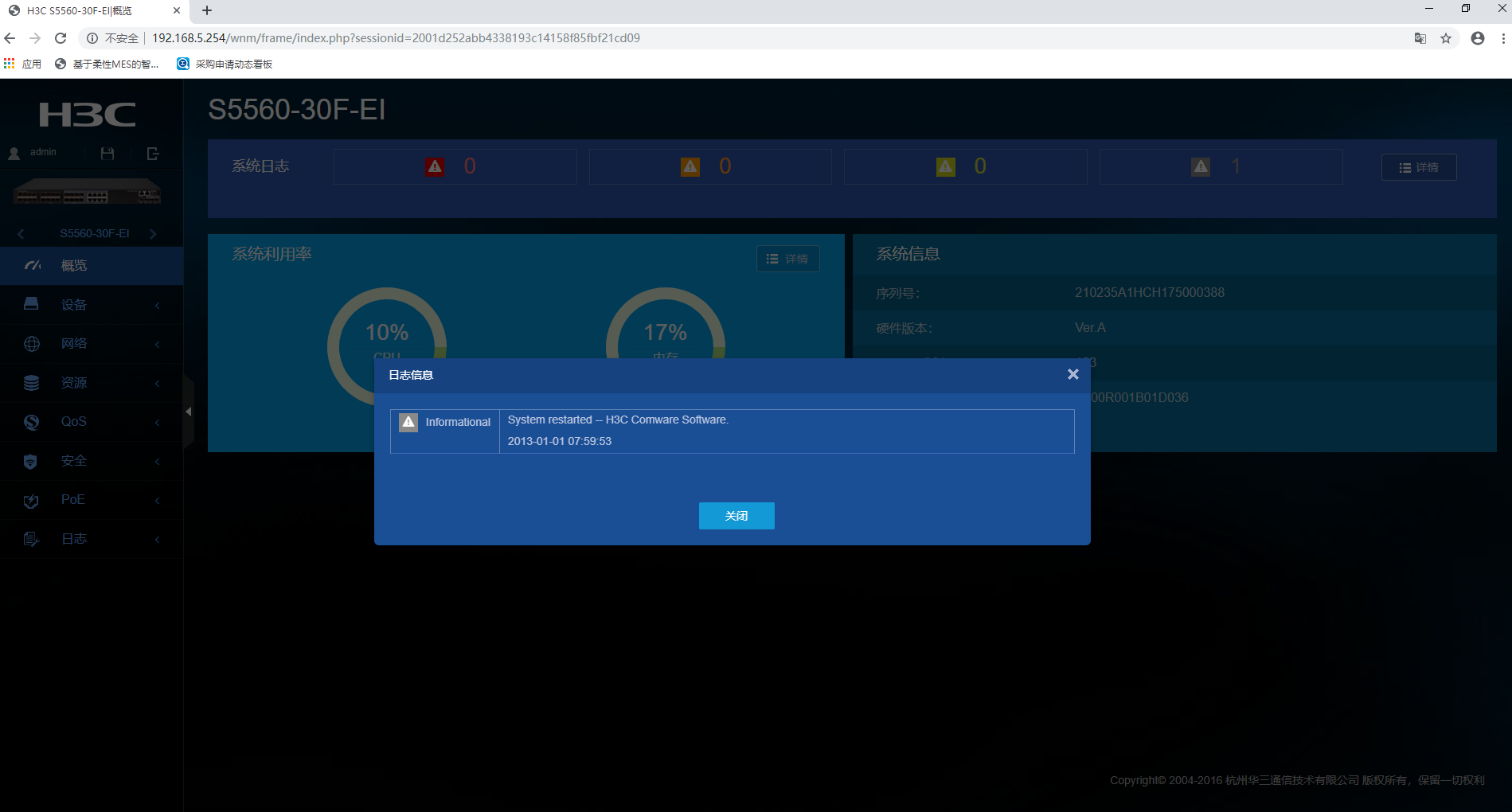This screenshot has height=812, width=1512.
Task: Click the admin user icon
Action: click(x=14, y=153)
